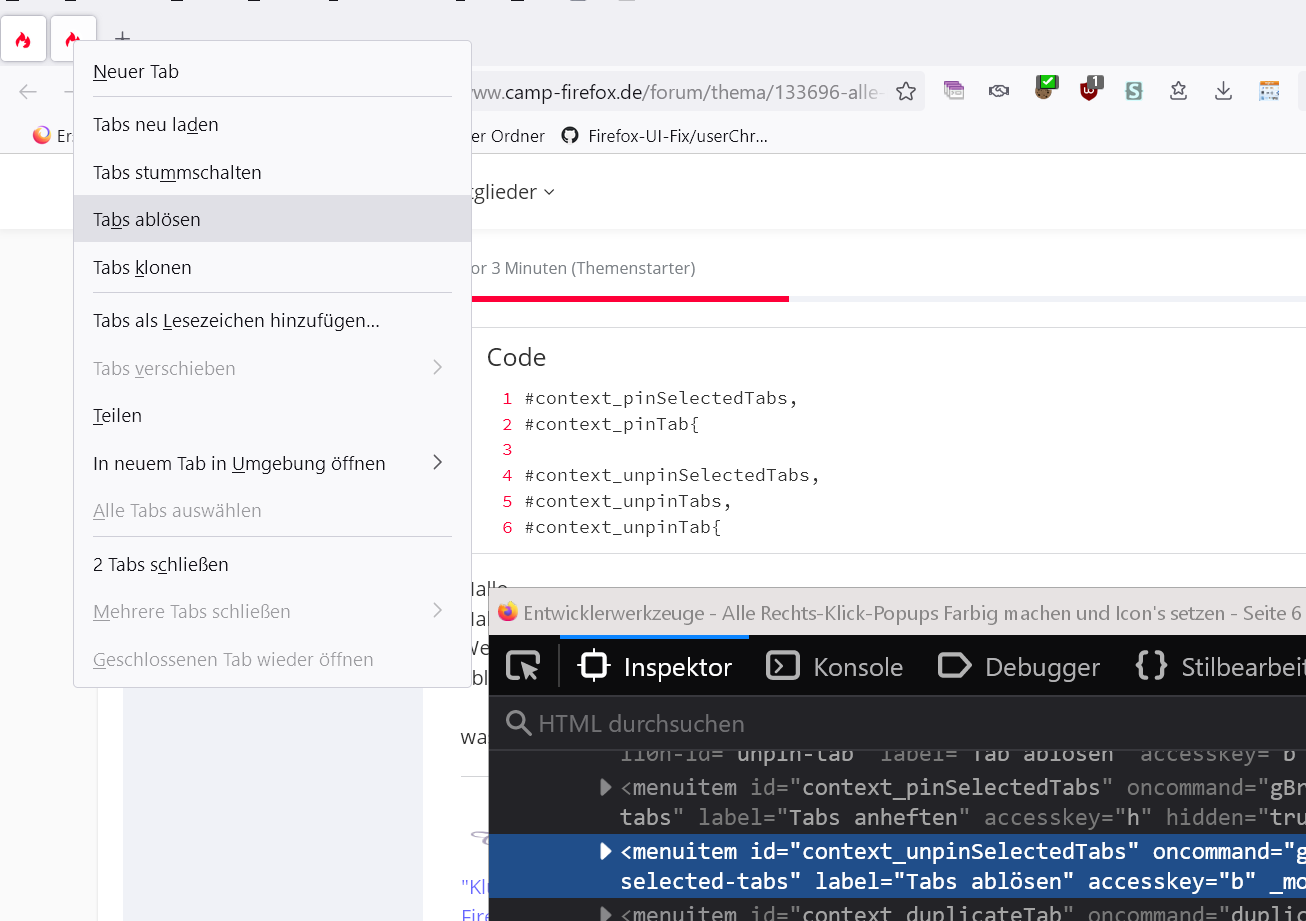Image resolution: width=1306 pixels, height=921 pixels.
Task: Select 'Tabs ablösen' from the context menu
Action: (147, 219)
